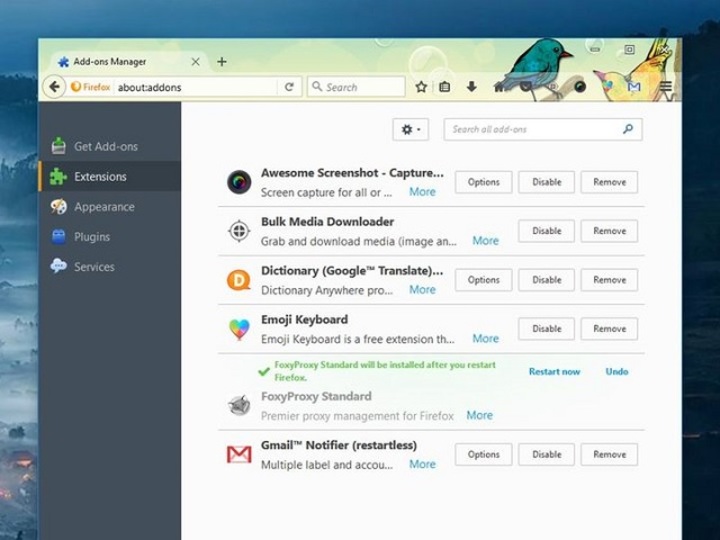The image size is (720, 540).
Task: Click the Awesome Screenshot toolbar icon
Action: point(580,87)
